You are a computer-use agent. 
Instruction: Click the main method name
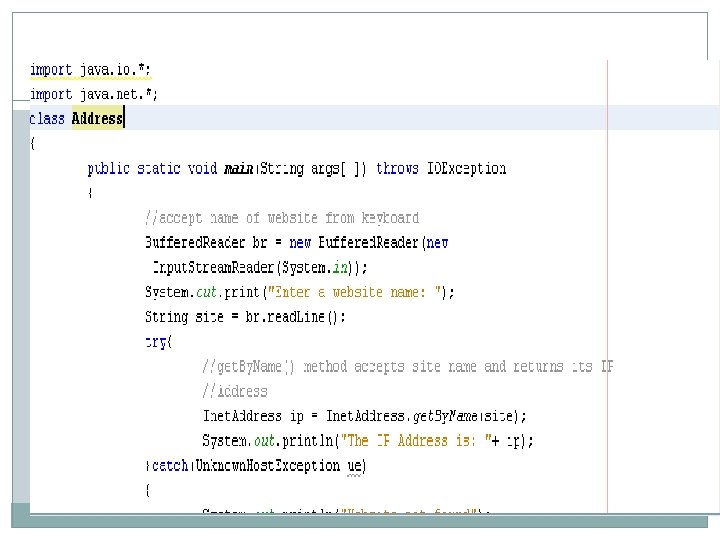point(239,169)
